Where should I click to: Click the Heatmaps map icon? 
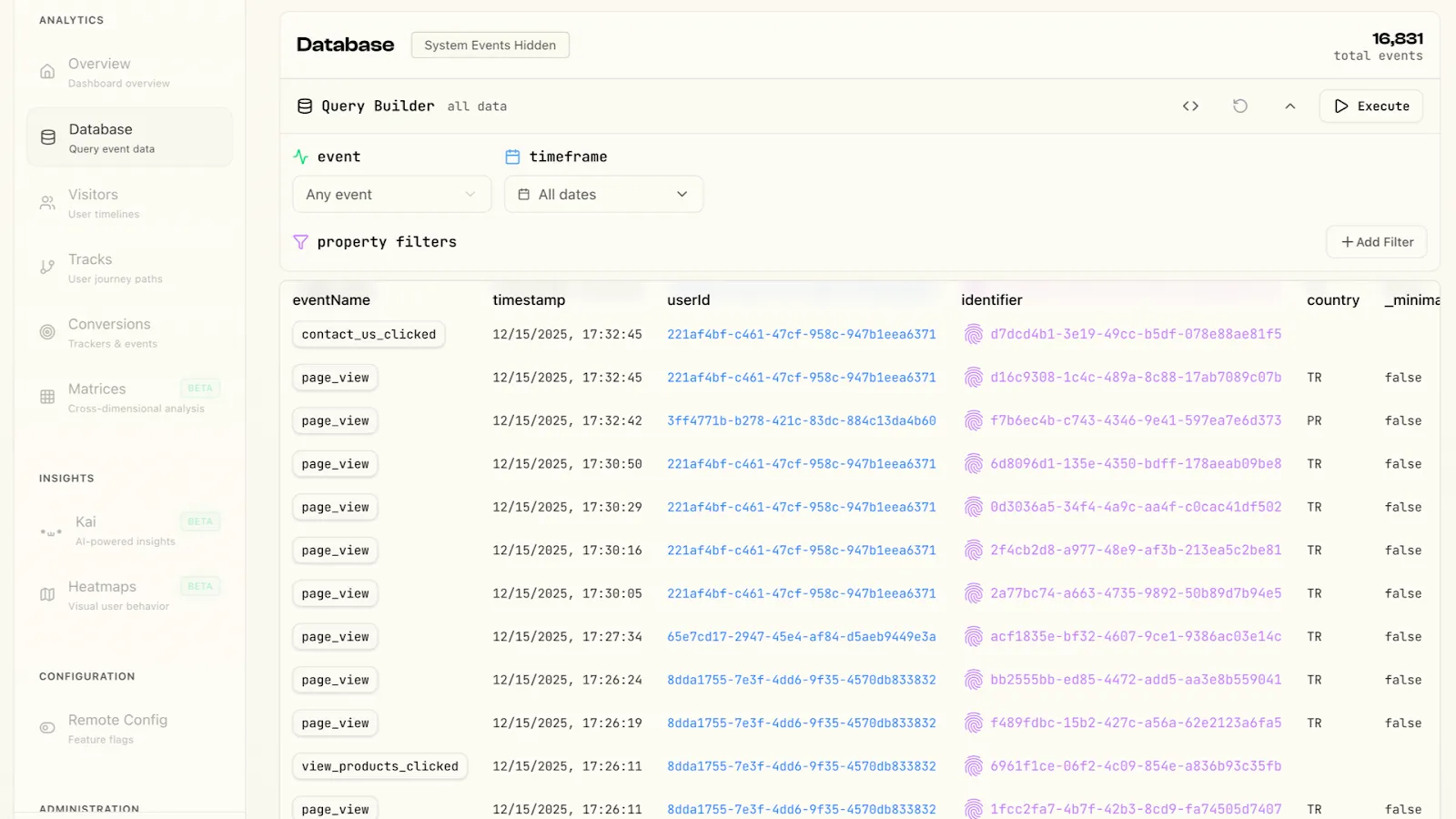point(47,595)
